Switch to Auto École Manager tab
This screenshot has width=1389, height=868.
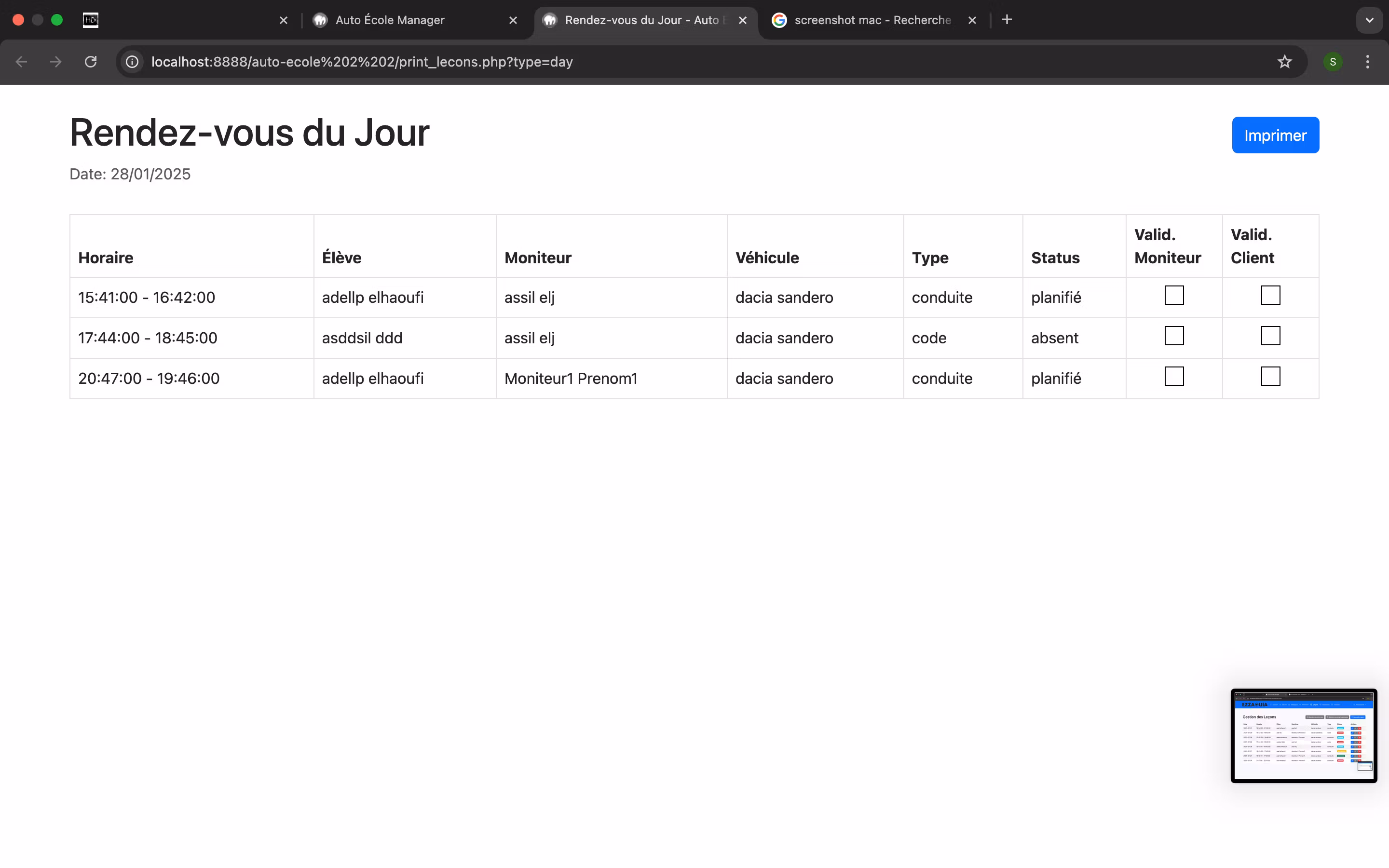point(390,20)
